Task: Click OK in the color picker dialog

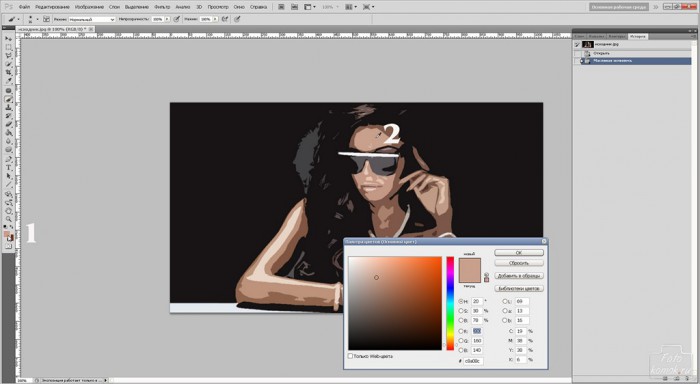Action: pyautogui.click(x=519, y=253)
